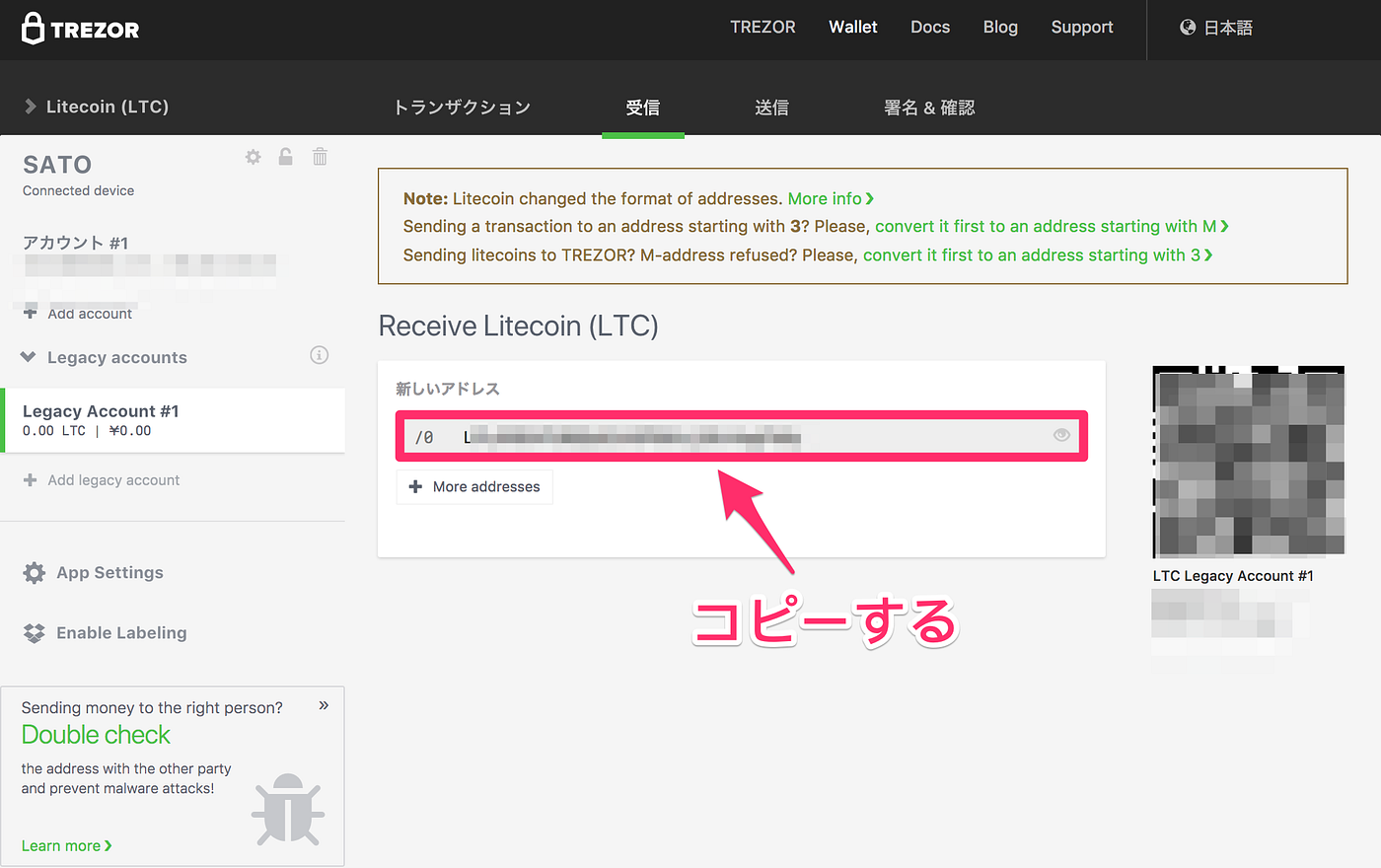Screen dimensions: 1381x868
Task: Click the info icon beside Legacy accounts
Action: 319,355
